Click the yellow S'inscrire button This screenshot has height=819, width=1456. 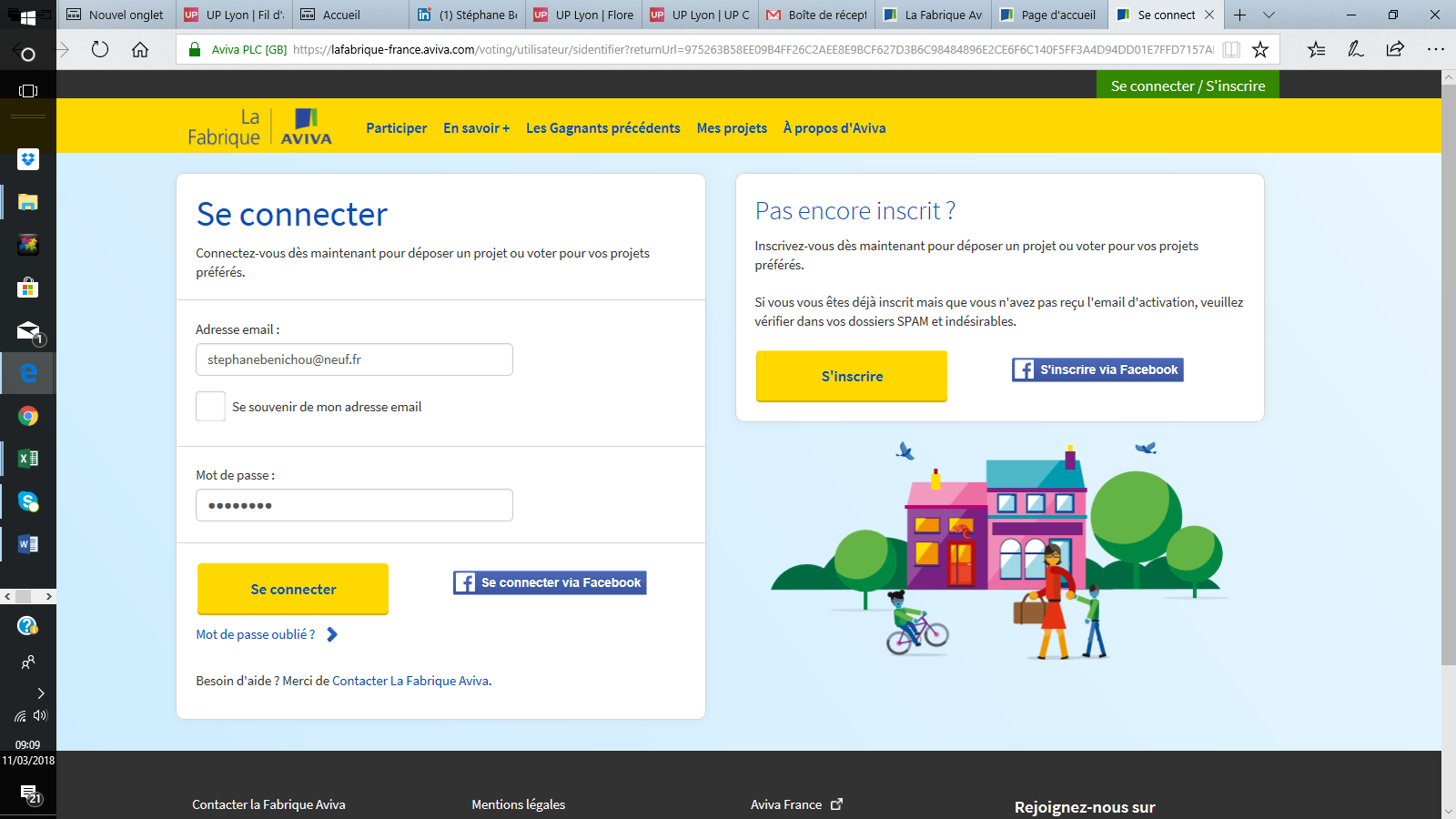(852, 376)
